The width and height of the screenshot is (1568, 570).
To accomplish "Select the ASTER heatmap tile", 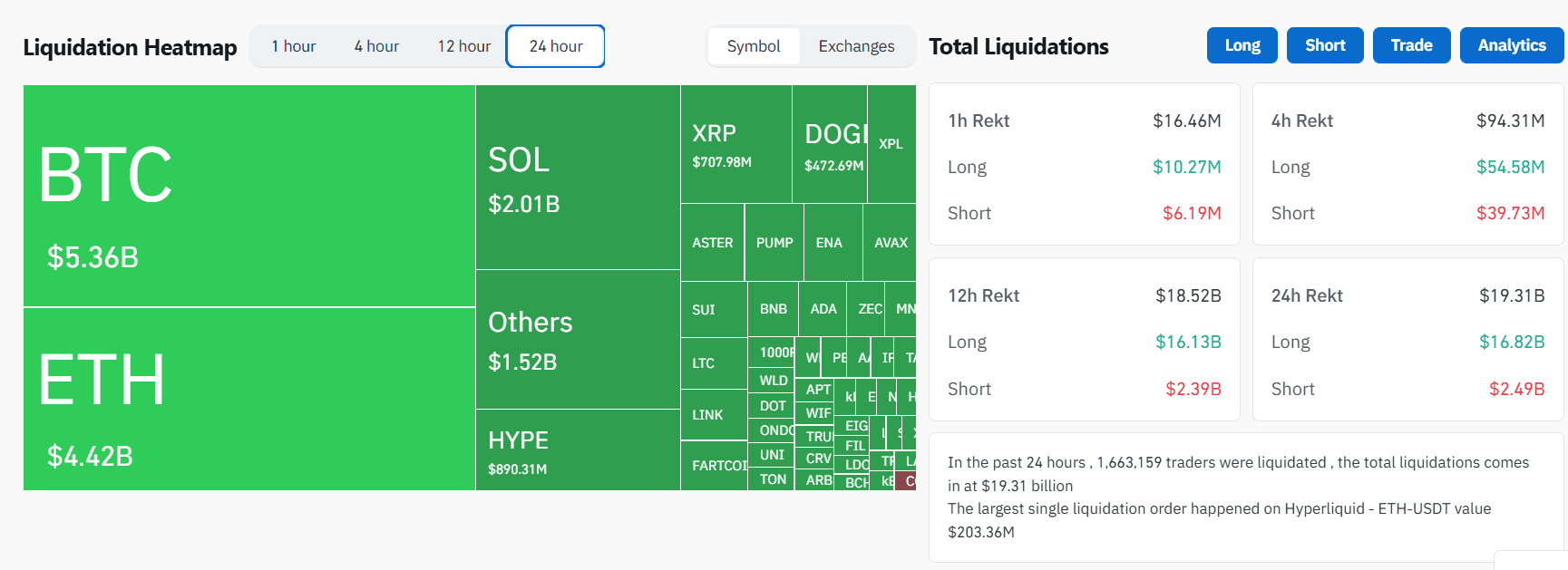I will [712, 243].
